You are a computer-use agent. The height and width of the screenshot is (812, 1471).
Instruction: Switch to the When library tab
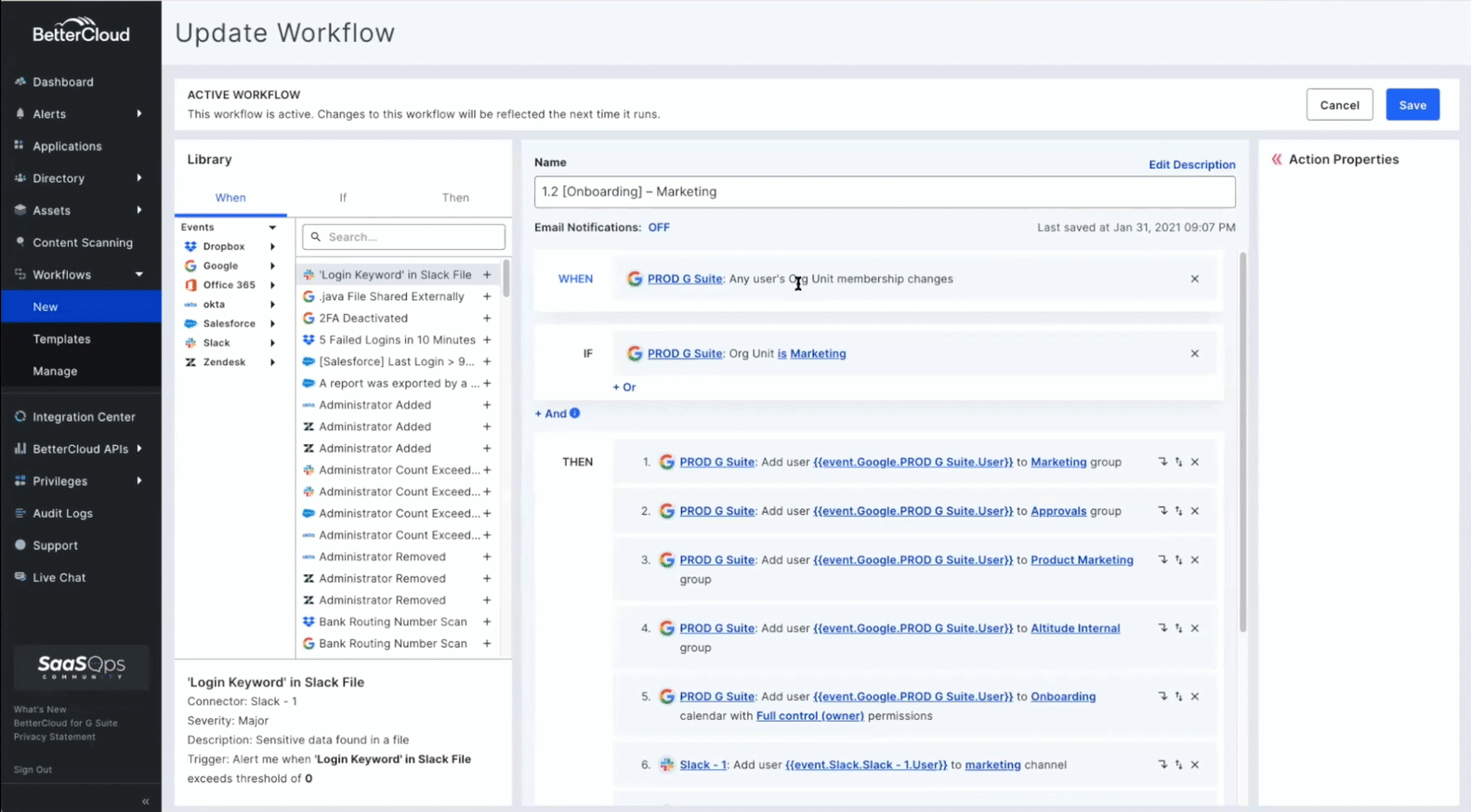[x=230, y=198]
